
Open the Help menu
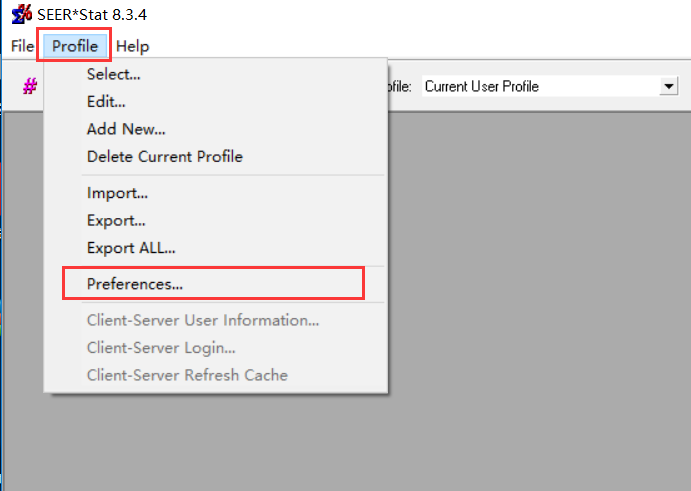point(132,46)
